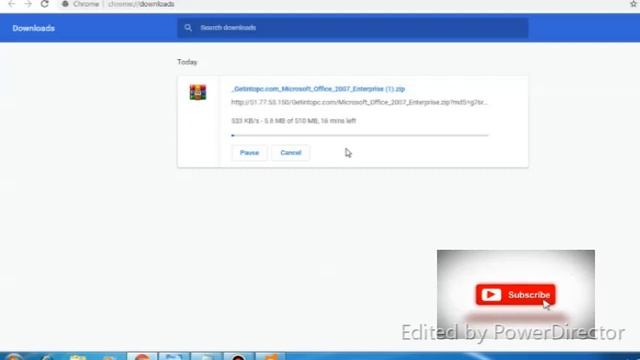This screenshot has height=360, width=640.
Task: Pause the Office 2007 download
Action: pyautogui.click(x=249, y=153)
